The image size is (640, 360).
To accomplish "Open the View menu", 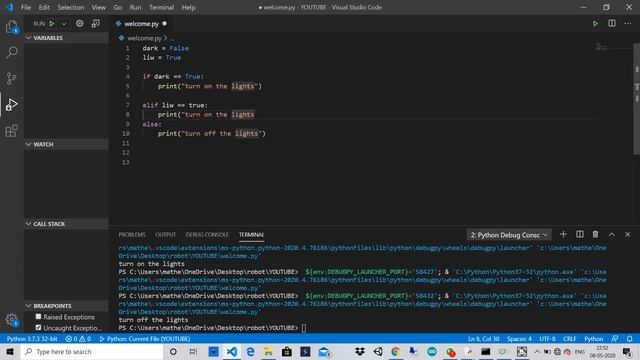I will tap(98, 7).
